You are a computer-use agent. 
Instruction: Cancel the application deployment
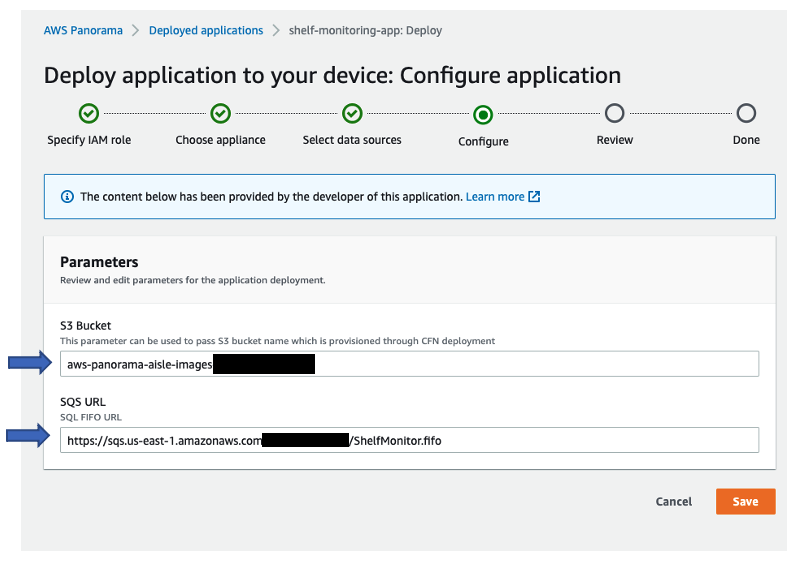tap(673, 501)
